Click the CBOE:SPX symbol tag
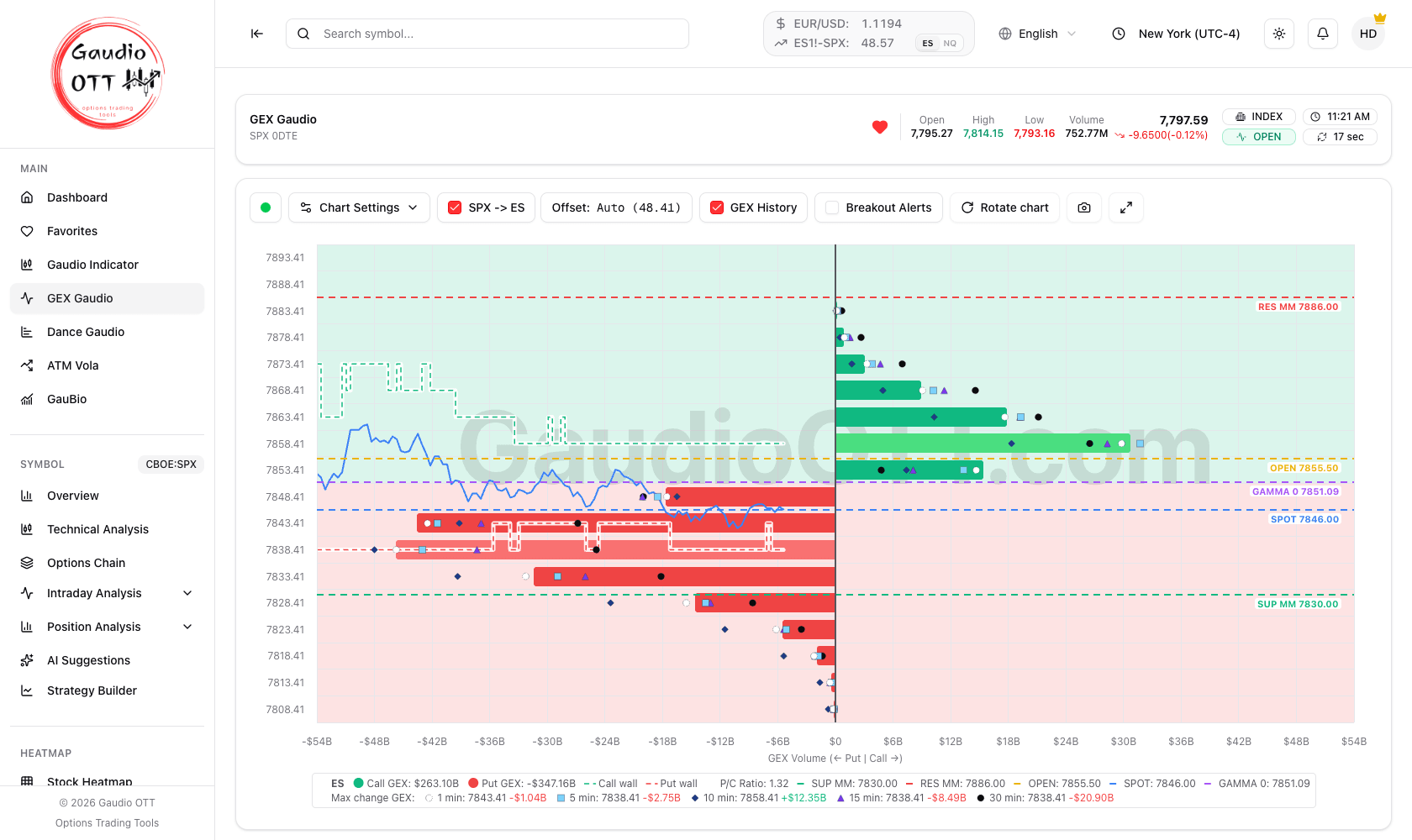The image size is (1412, 840). tap(171, 465)
